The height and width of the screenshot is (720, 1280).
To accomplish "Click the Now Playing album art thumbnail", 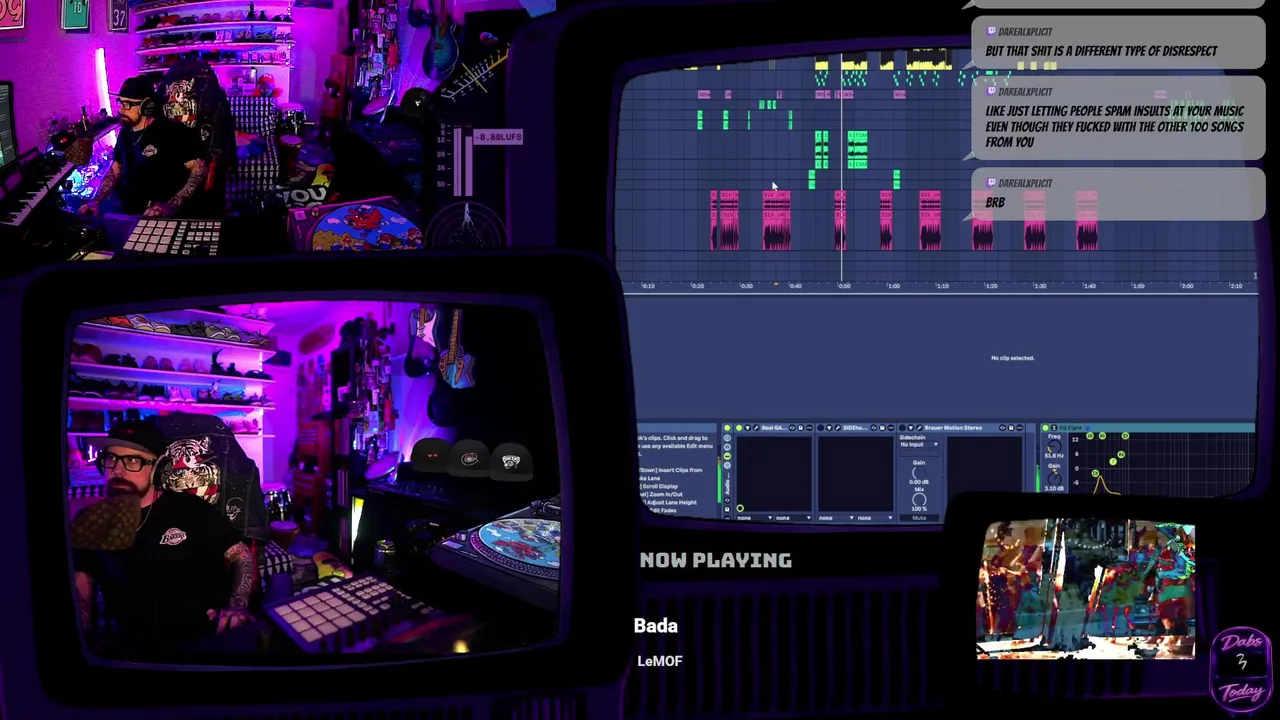I will [x=1085, y=590].
